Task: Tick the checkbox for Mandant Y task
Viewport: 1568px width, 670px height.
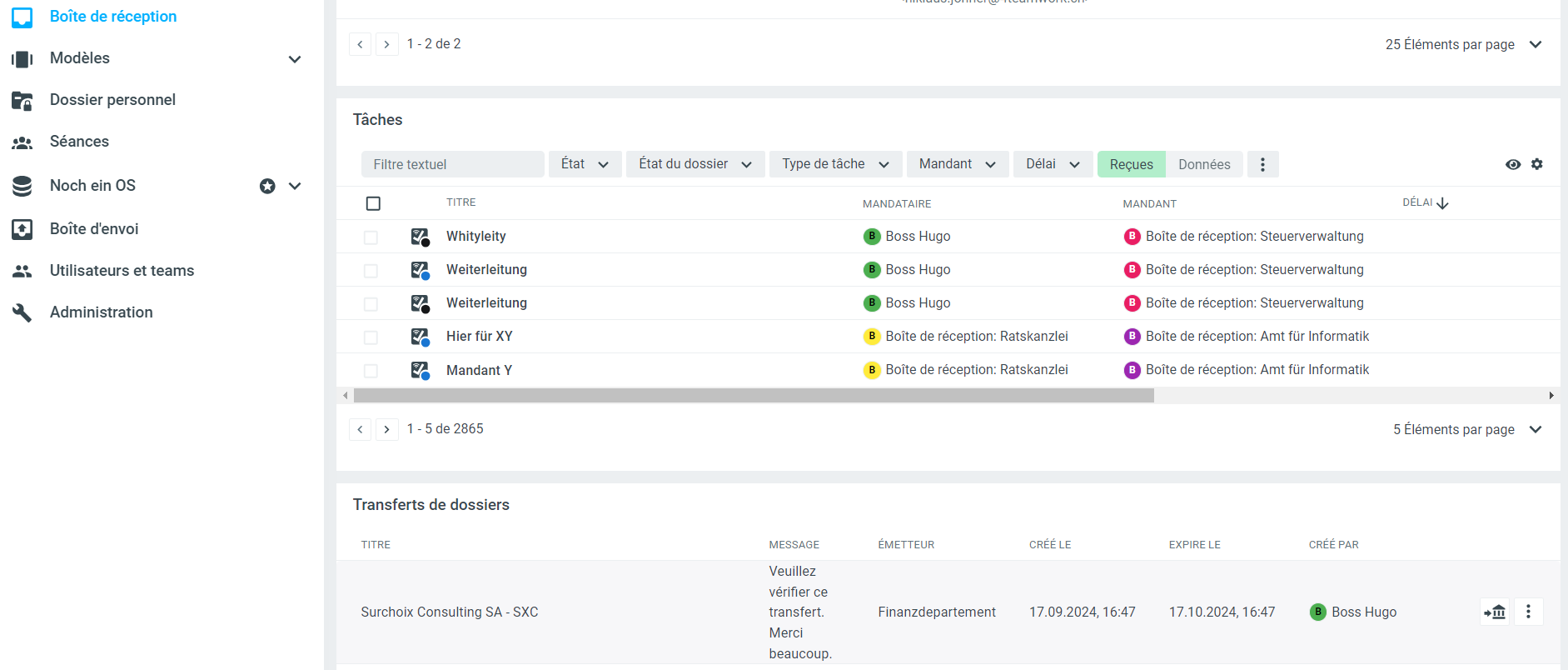Action: coord(371,371)
